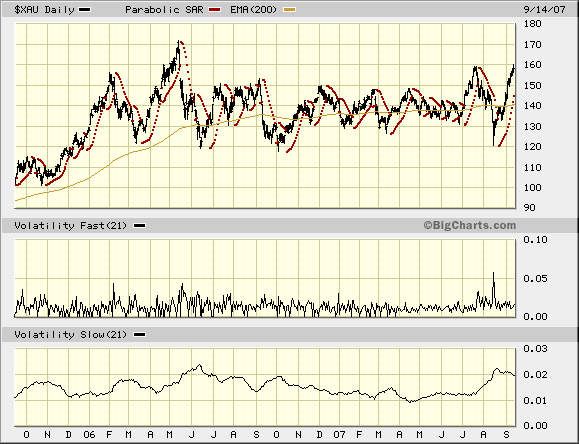Click the black $XAU Daily legend swatch
Image resolution: width=579 pixels, height=444 pixels.
pos(85,10)
